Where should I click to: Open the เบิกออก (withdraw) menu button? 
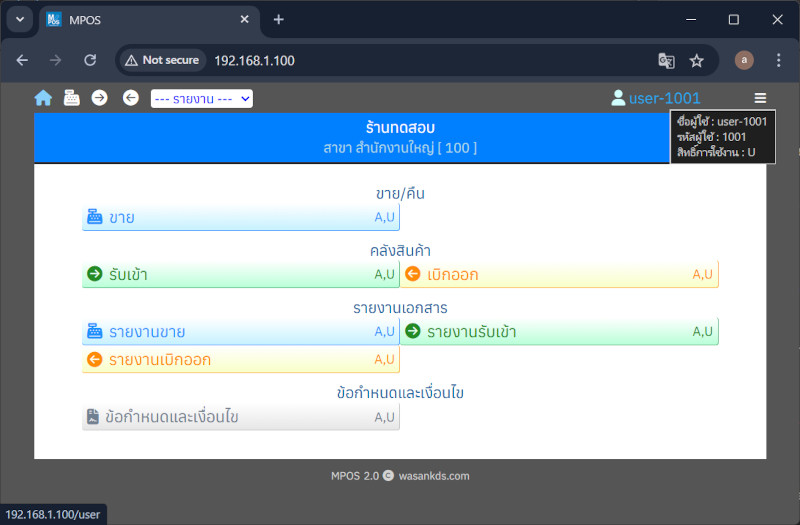point(559,274)
